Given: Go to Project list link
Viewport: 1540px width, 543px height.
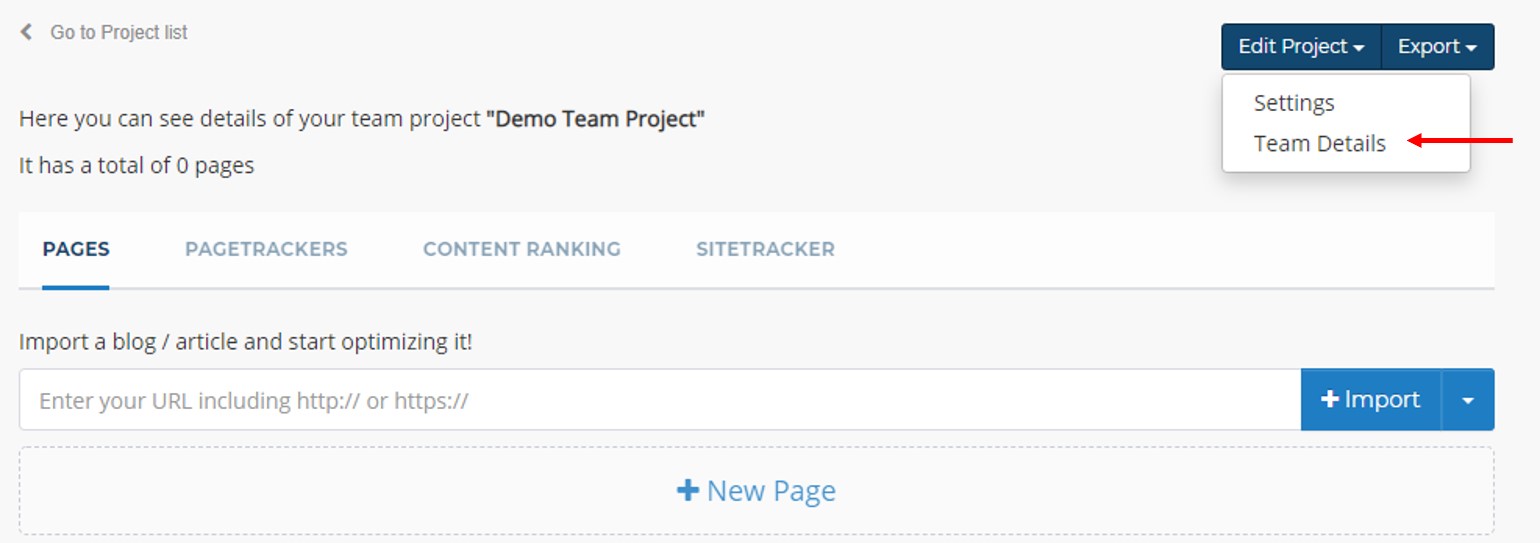Looking at the screenshot, I should click(118, 33).
